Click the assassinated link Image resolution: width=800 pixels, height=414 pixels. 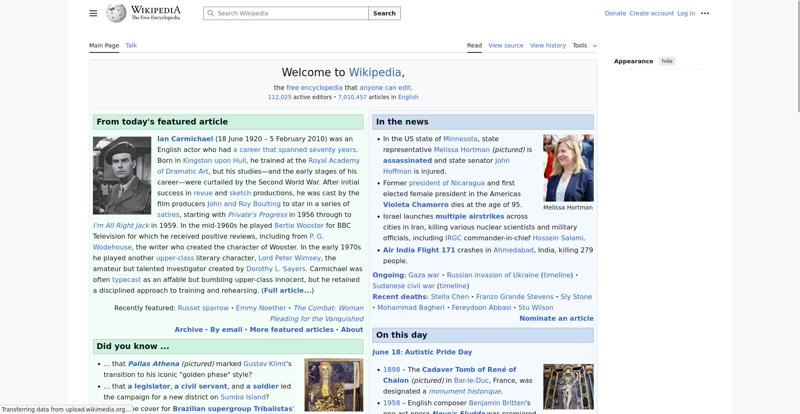coord(407,160)
